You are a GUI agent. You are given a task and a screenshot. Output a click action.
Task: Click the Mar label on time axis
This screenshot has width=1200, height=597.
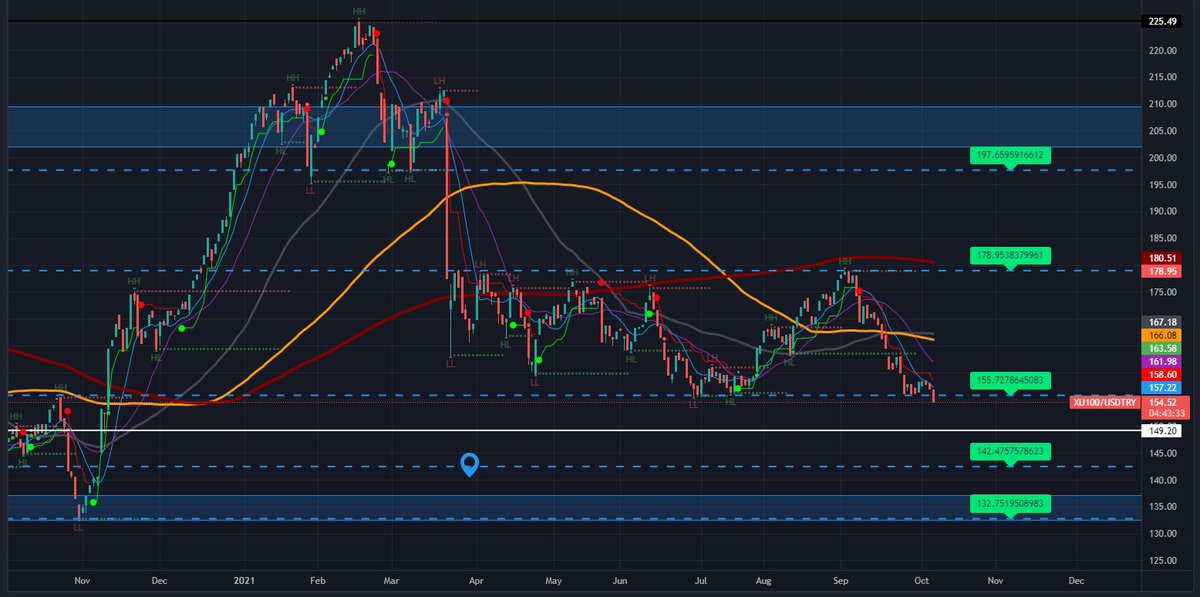tap(391, 579)
